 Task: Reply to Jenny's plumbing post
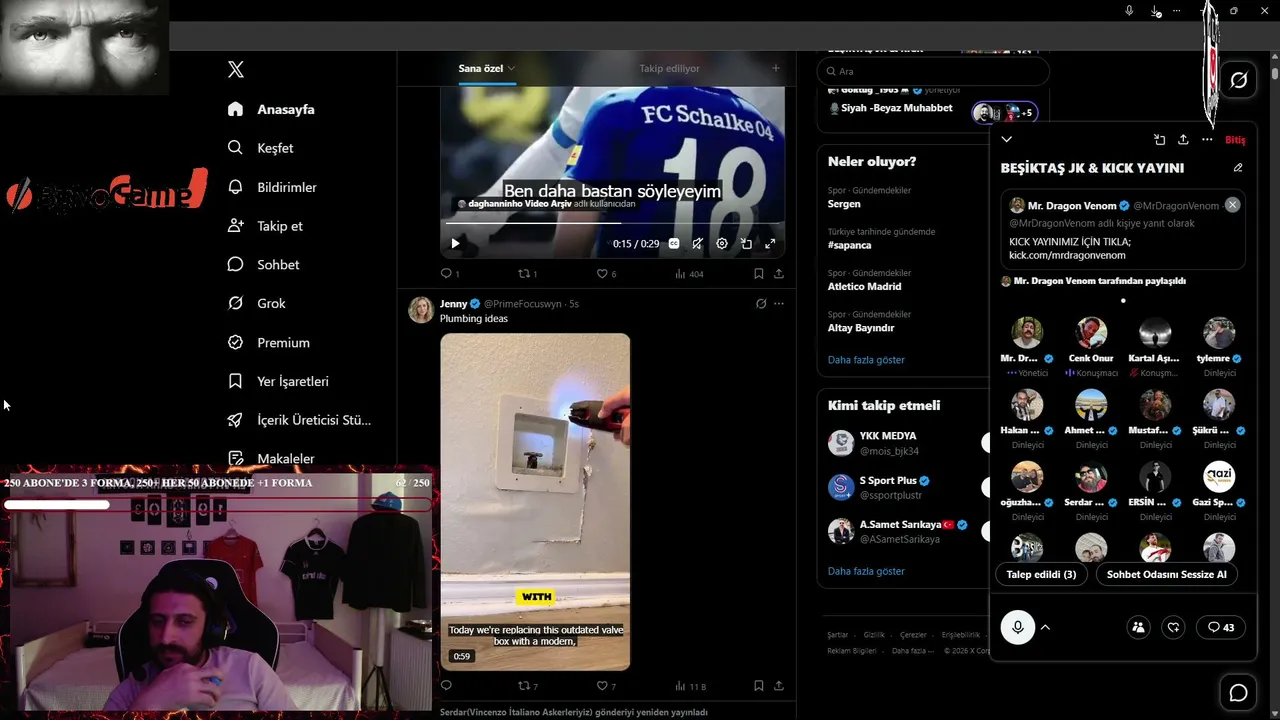pos(446,686)
